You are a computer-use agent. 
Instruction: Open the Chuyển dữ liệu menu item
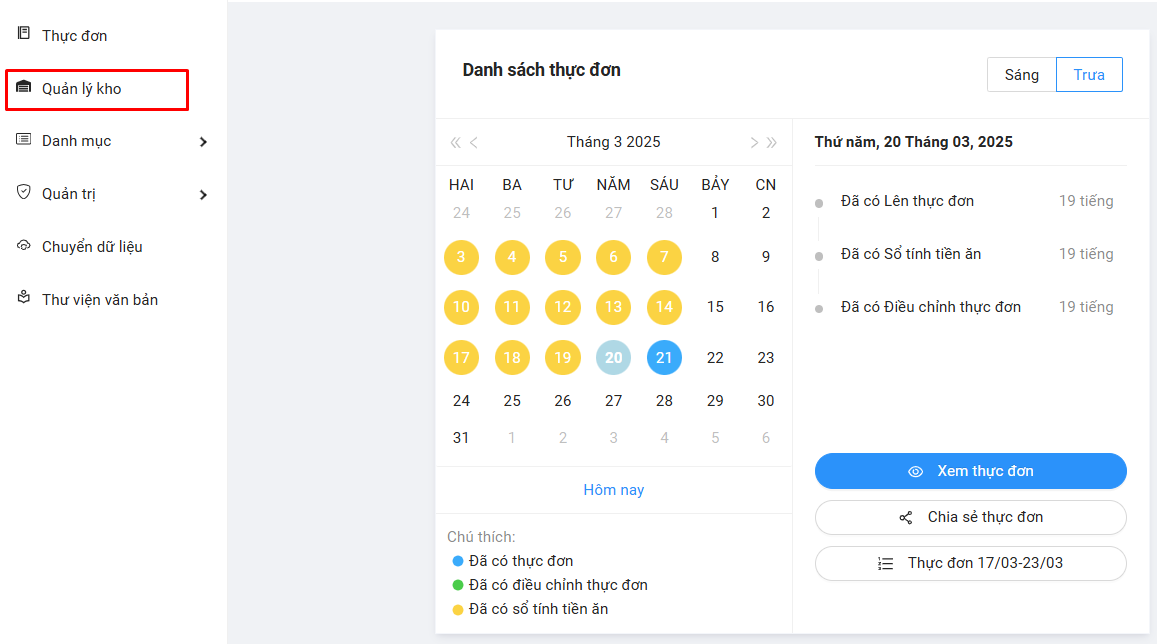(x=93, y=247)
